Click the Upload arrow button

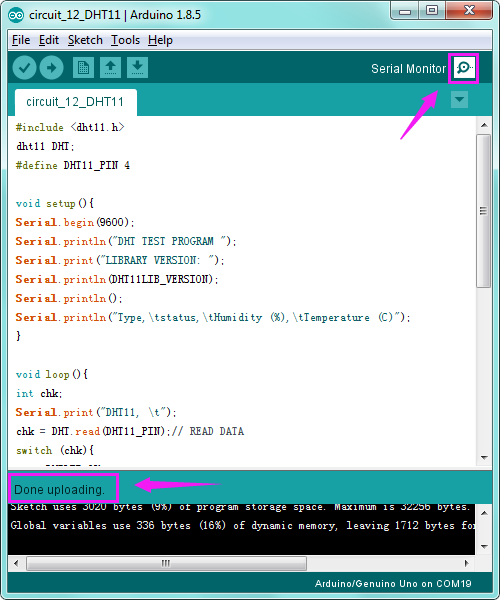click(x=52, y=68)
